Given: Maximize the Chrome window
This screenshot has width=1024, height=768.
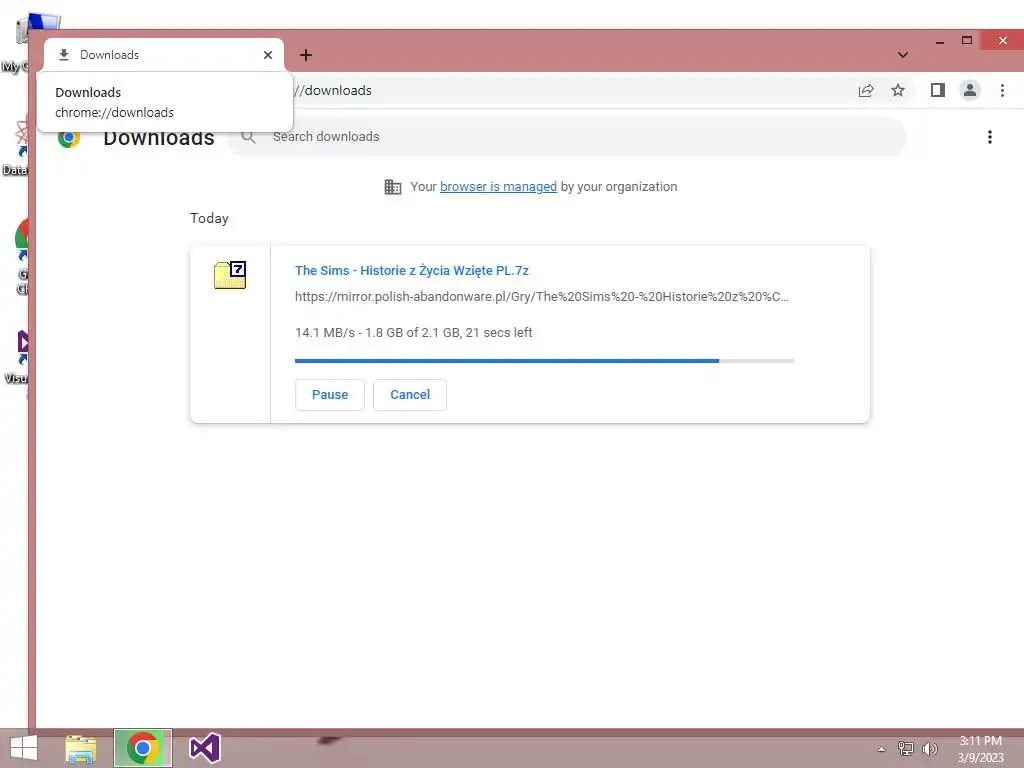Looking at the screenshot, I should 967,40.
